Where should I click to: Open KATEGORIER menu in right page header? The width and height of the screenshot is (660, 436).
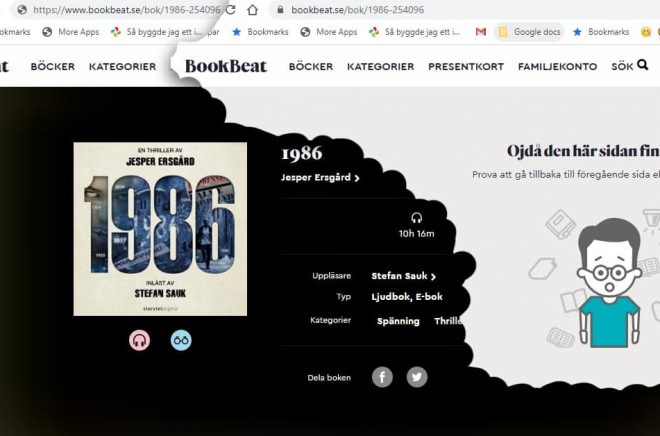pos(381,66)
